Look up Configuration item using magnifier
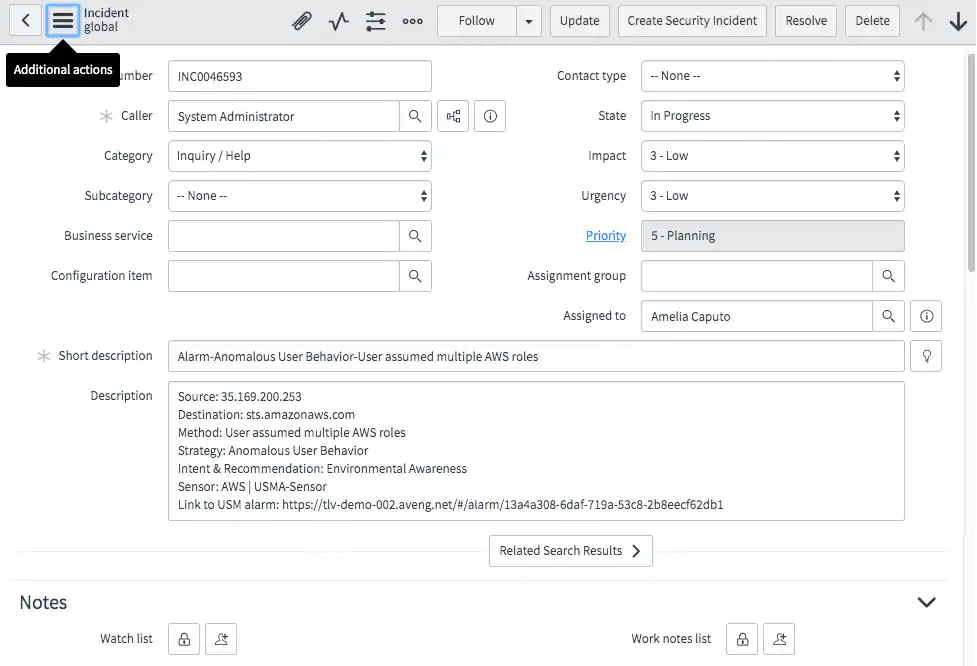The width and height of the screenshot is (977, 666). tap(415, 276)
